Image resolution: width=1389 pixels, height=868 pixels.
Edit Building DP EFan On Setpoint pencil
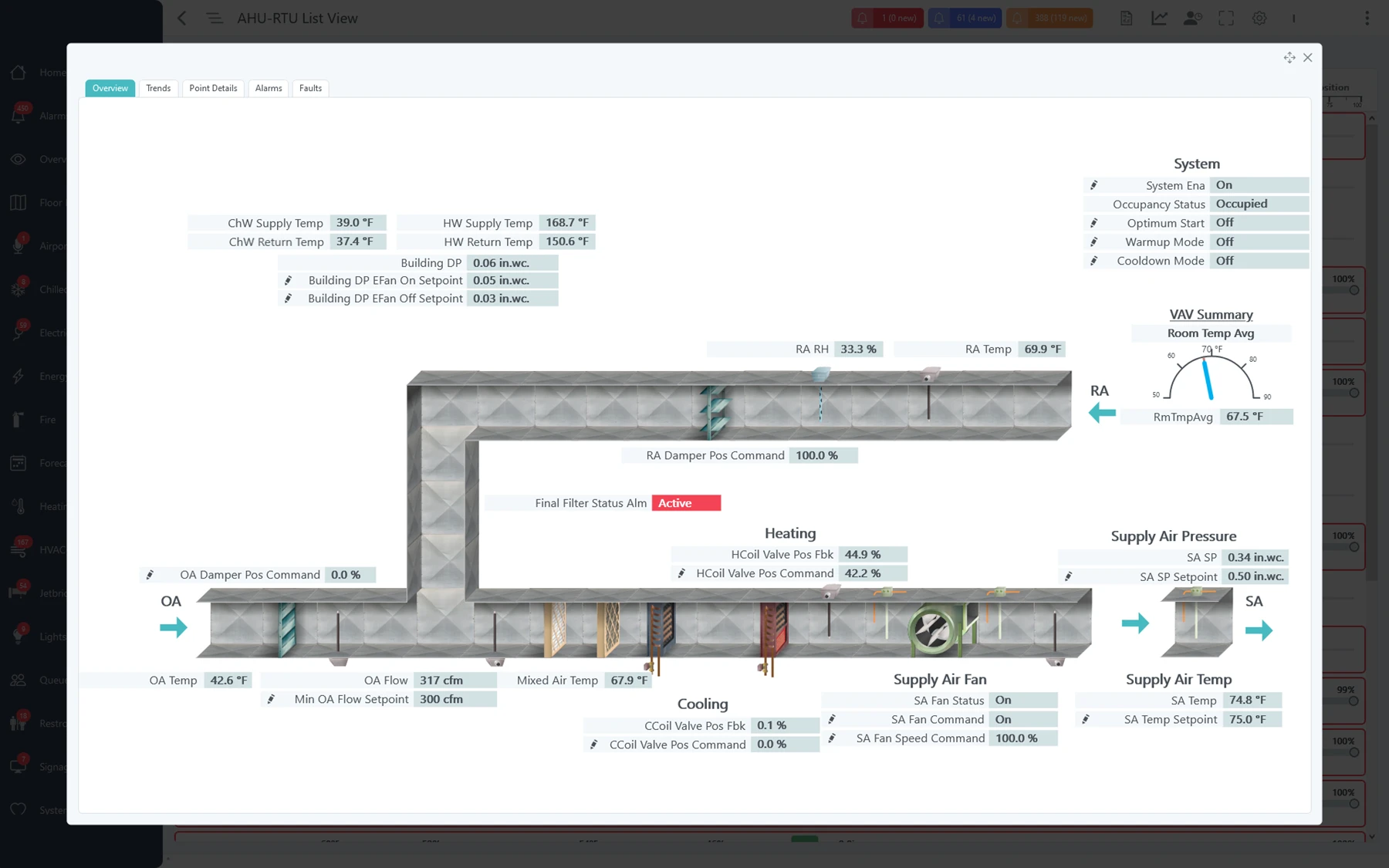(x=288, y=280)
